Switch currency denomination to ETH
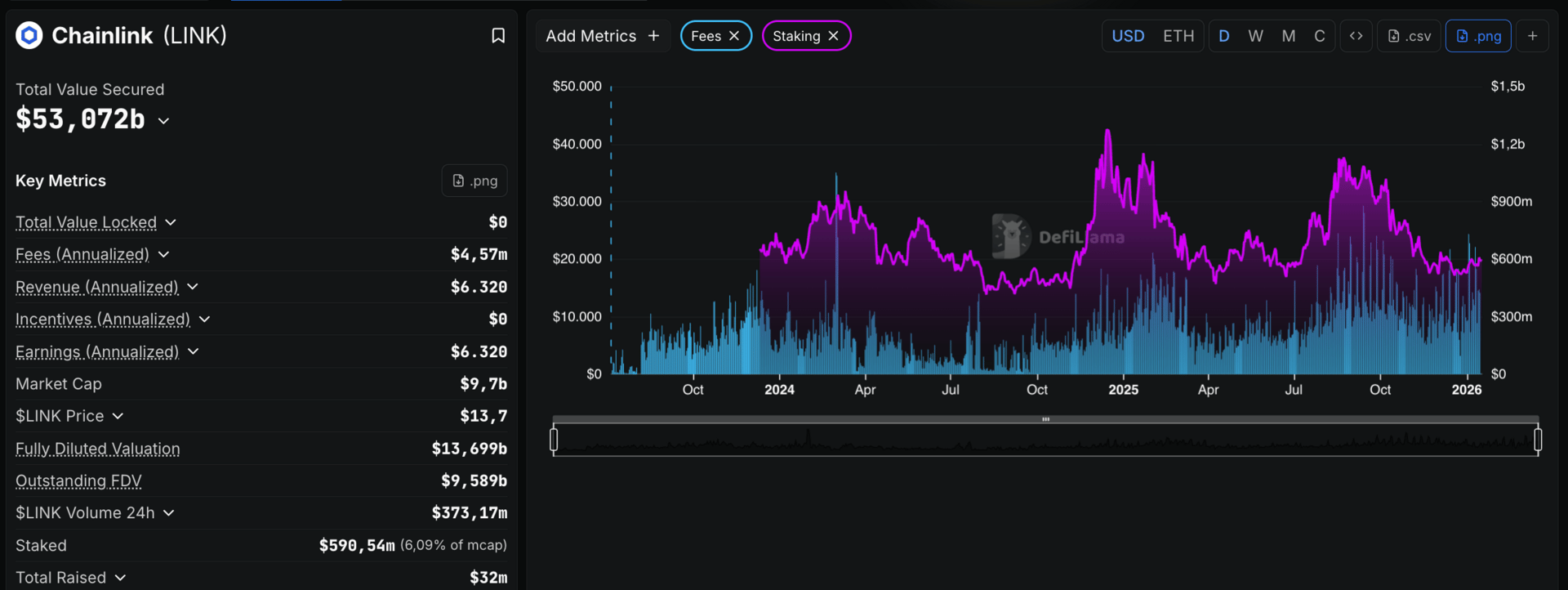 tap(1178, 36)
